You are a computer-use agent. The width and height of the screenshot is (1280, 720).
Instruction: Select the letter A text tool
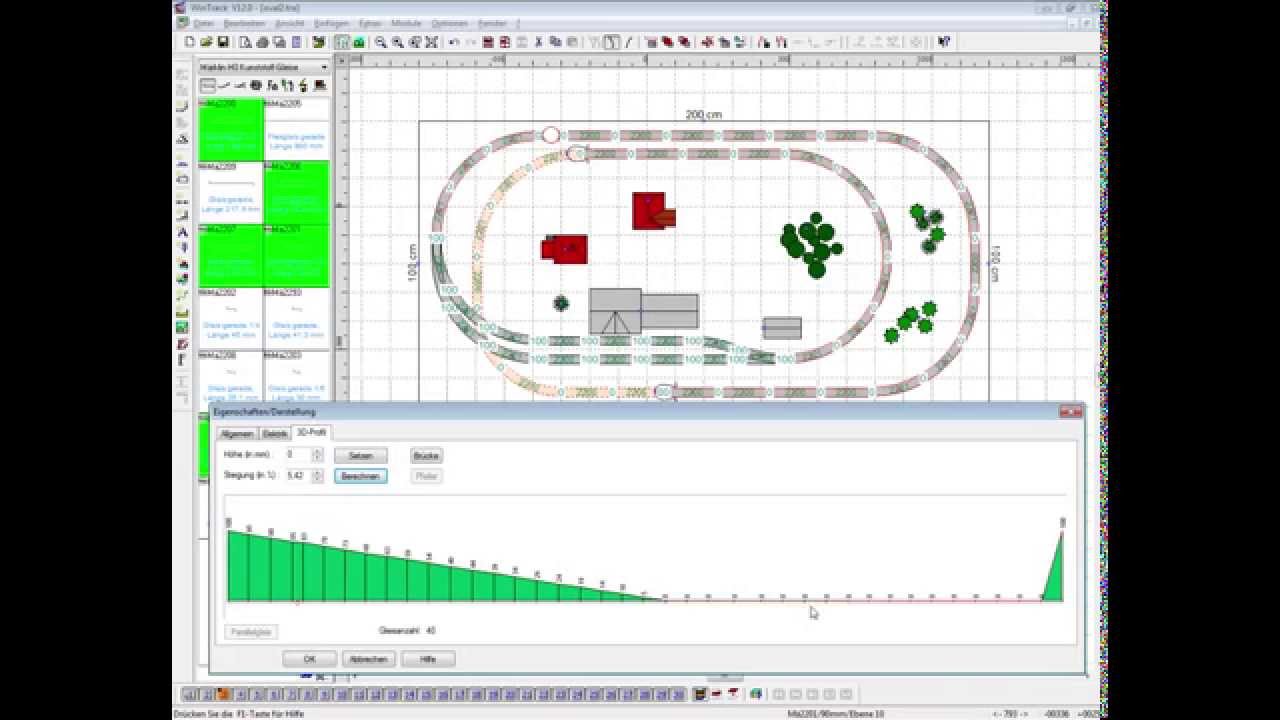coord(182,232)
